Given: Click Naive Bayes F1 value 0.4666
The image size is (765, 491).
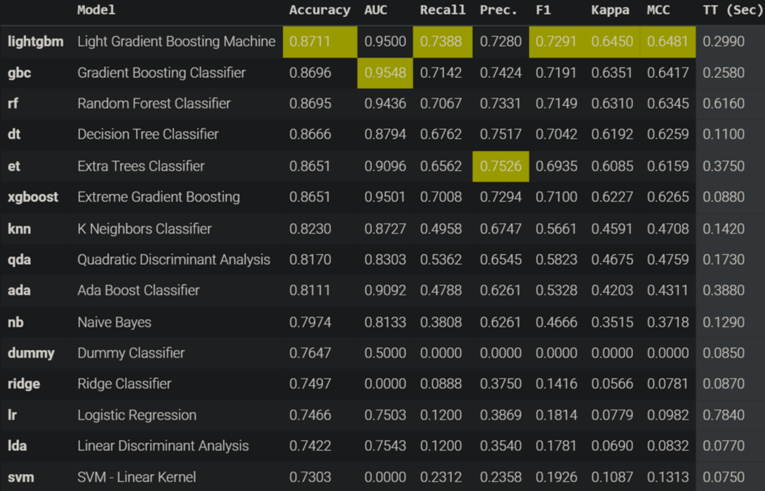Looking at the screenshot, I should pyautogui.click(x=556, y=322).
